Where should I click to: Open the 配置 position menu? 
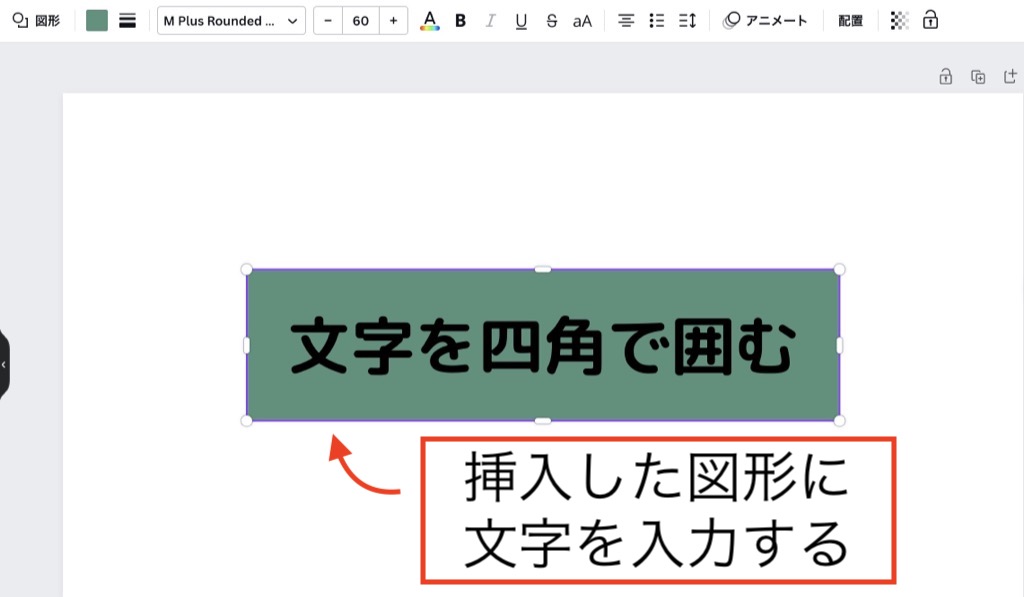850,21
